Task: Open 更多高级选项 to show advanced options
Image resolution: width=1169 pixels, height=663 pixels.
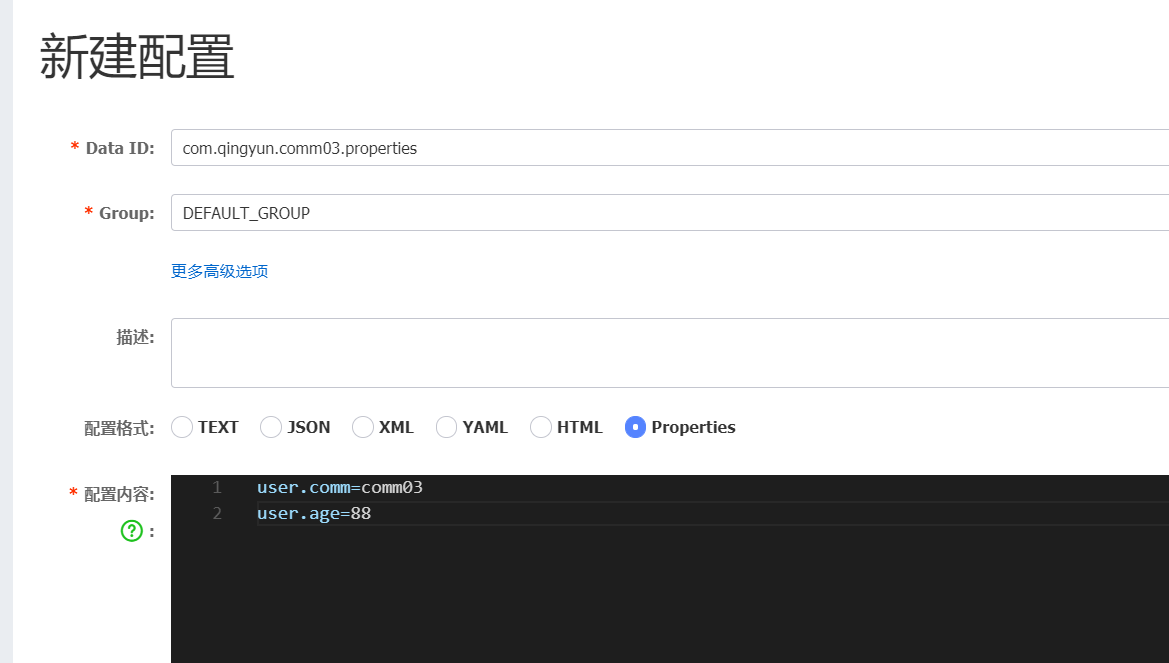Action: (x=220, y=271)
